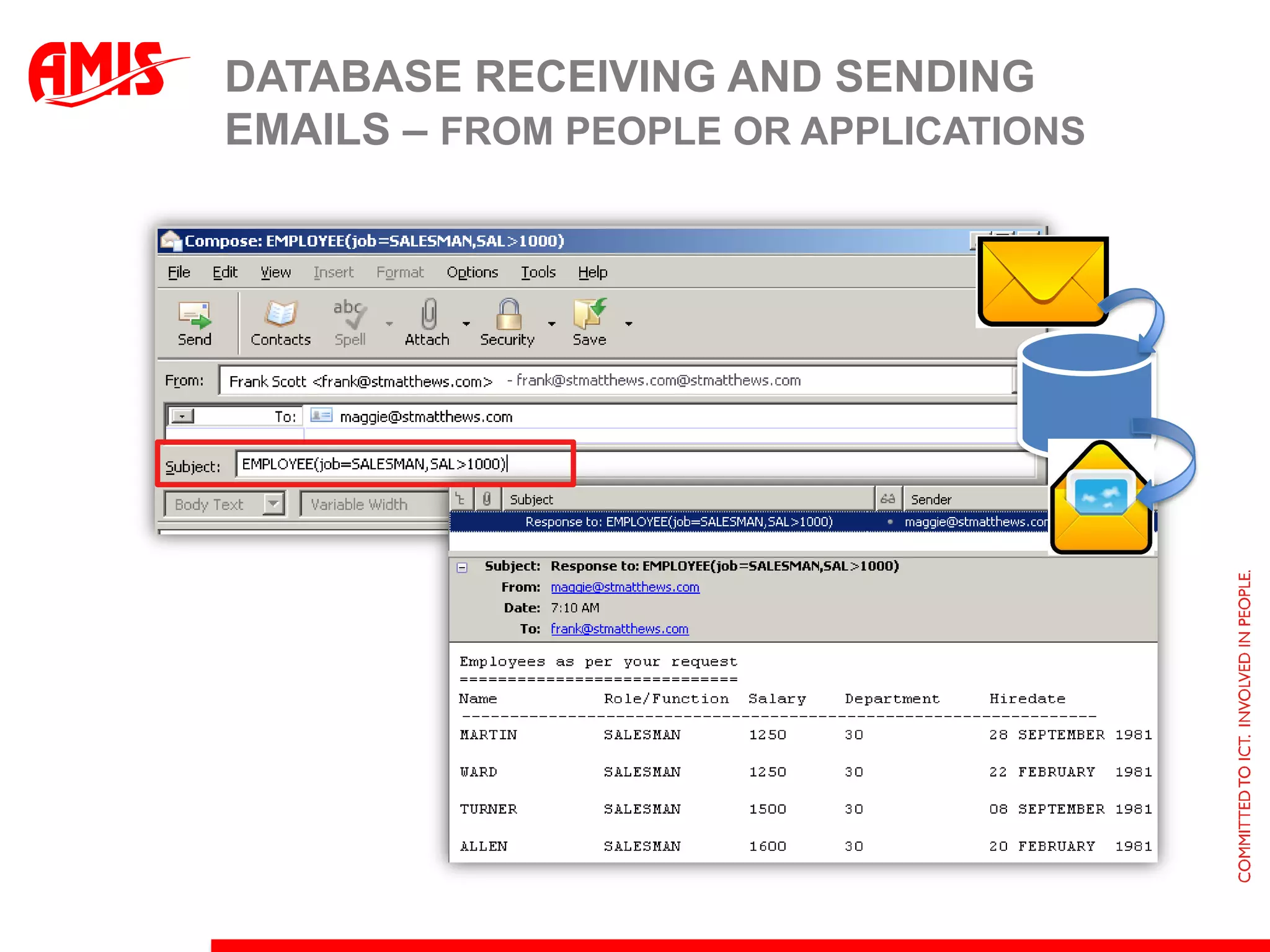Click the Security padlock icon

point(508,314)
